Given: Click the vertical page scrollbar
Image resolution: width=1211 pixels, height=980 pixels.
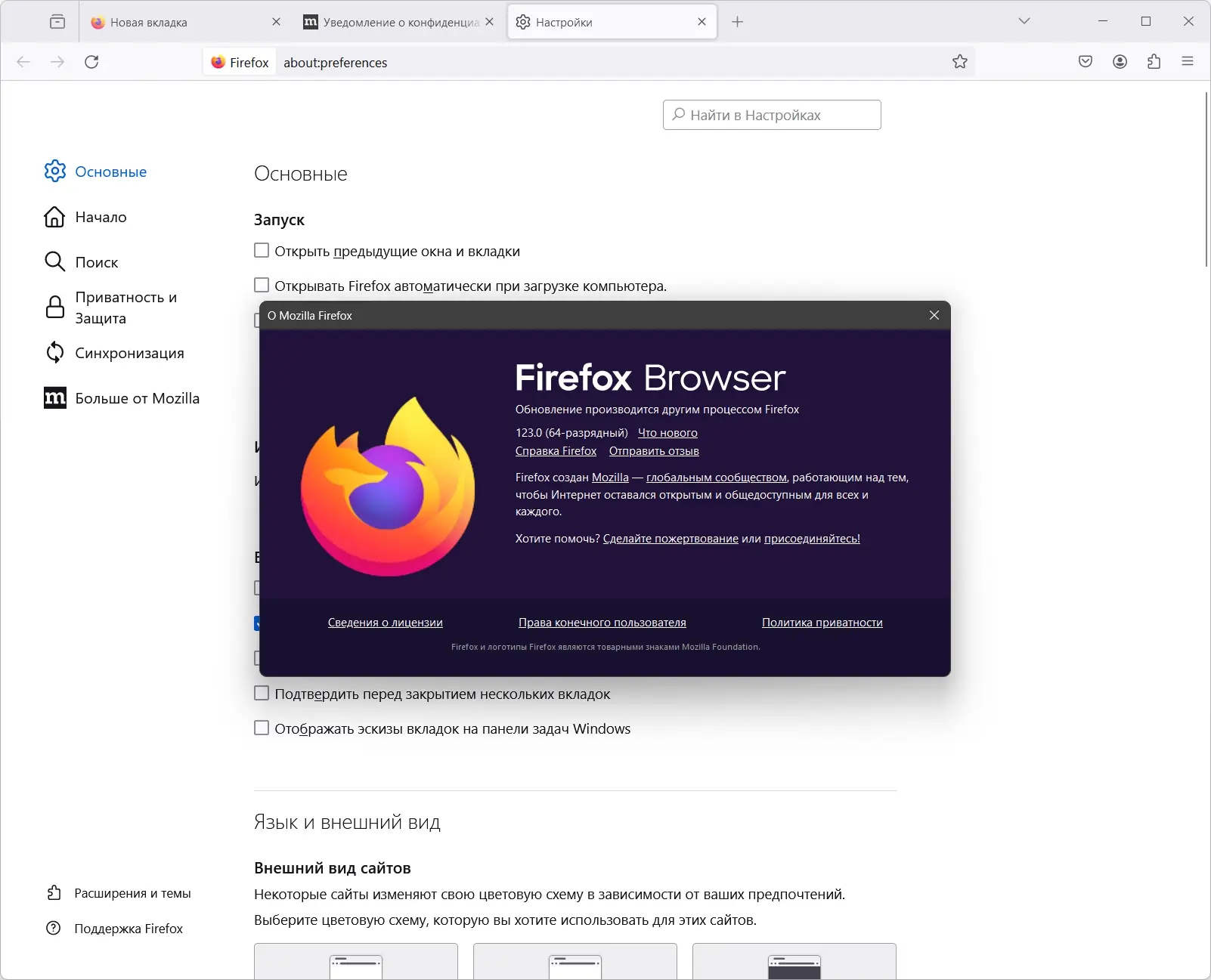Looking at the screenshot, I should point(1206,178).
